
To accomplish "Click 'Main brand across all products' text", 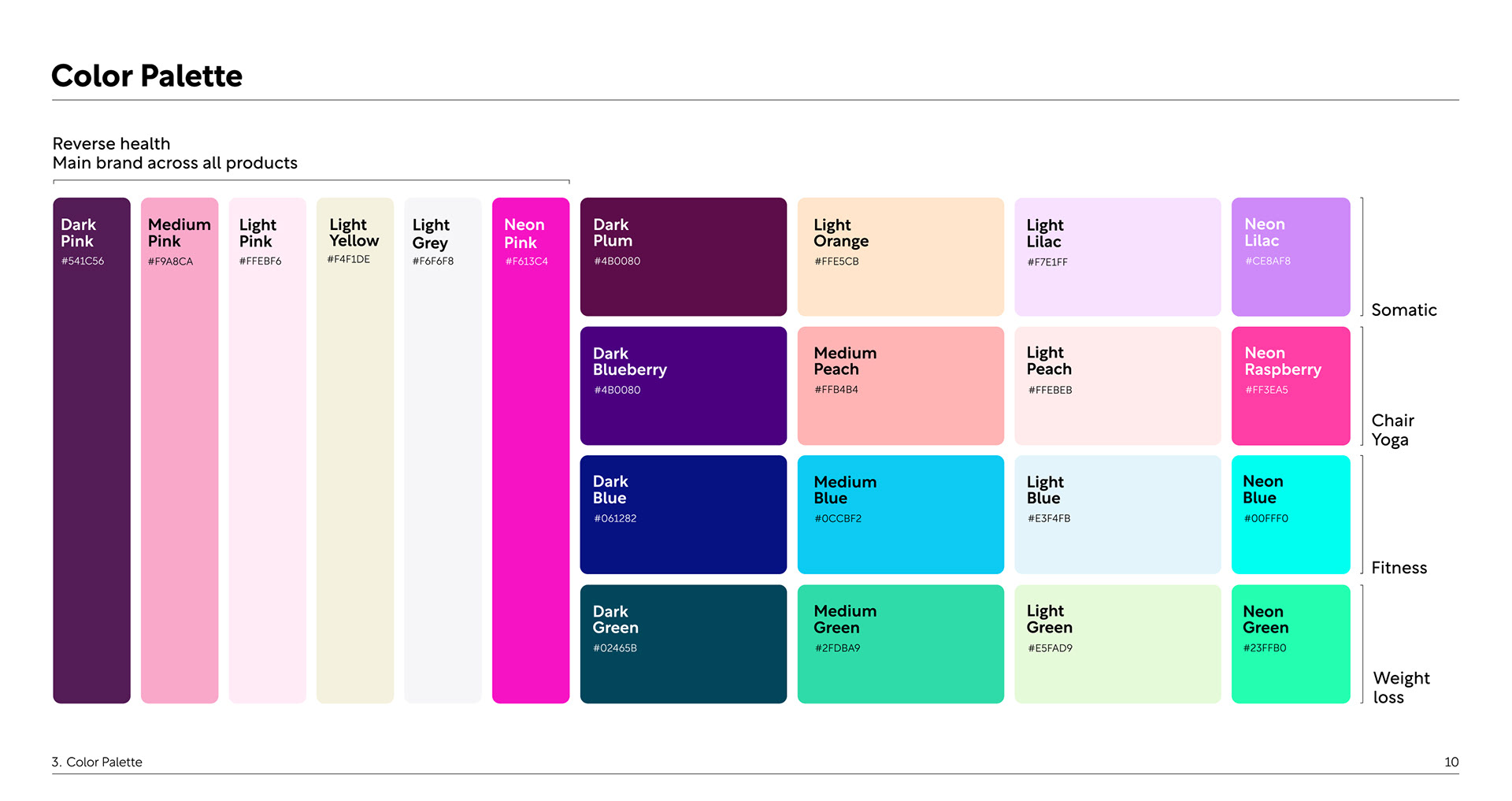I will (175, 163).
